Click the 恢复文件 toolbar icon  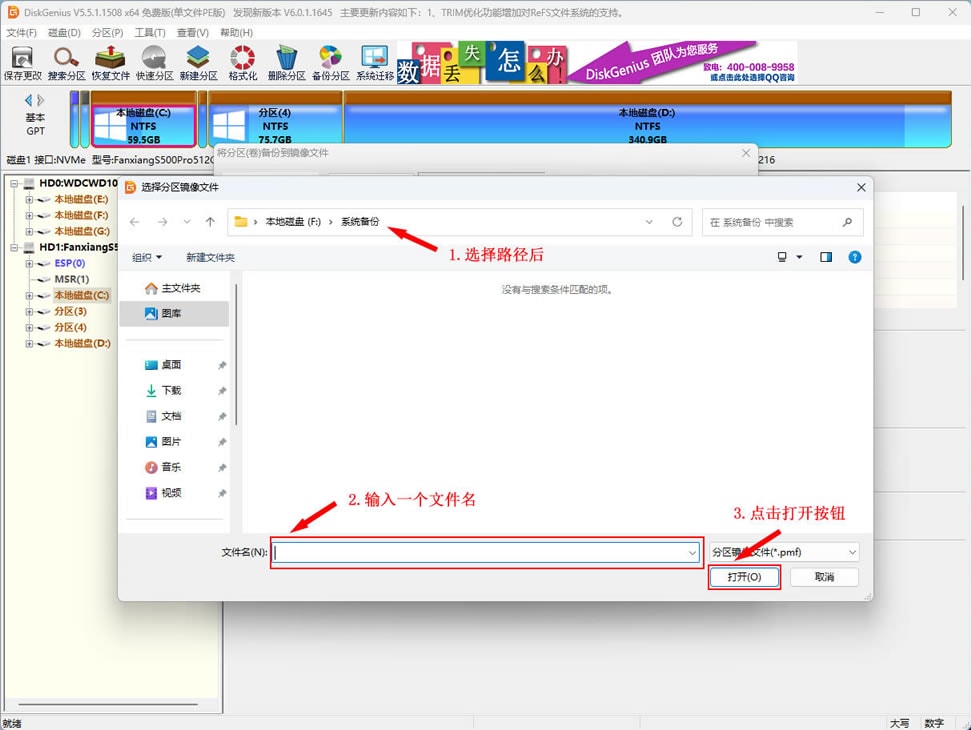click(x=110, y=62)
